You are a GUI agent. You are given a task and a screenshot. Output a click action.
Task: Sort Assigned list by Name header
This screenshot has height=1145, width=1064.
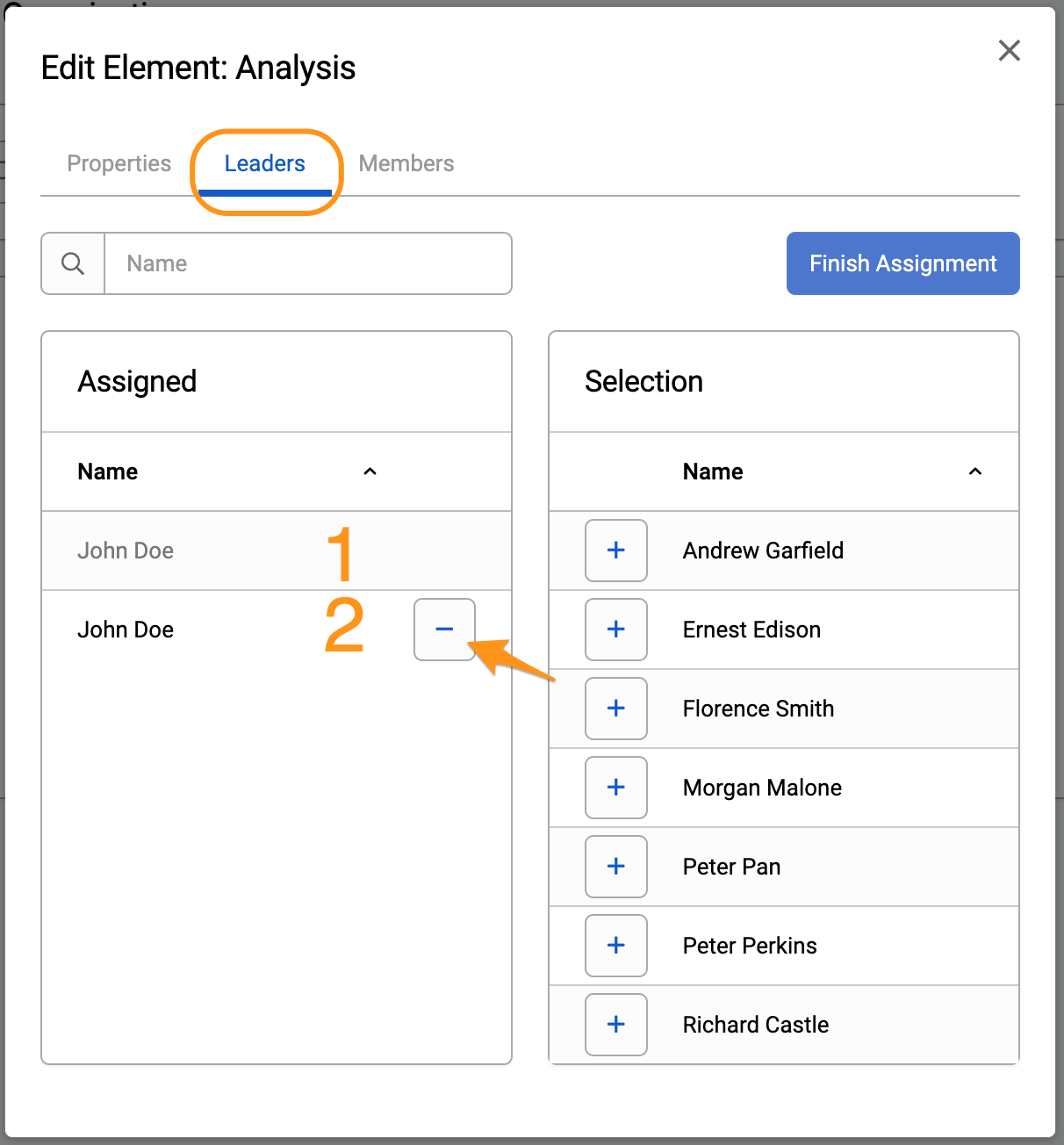[x=108, y=472]
